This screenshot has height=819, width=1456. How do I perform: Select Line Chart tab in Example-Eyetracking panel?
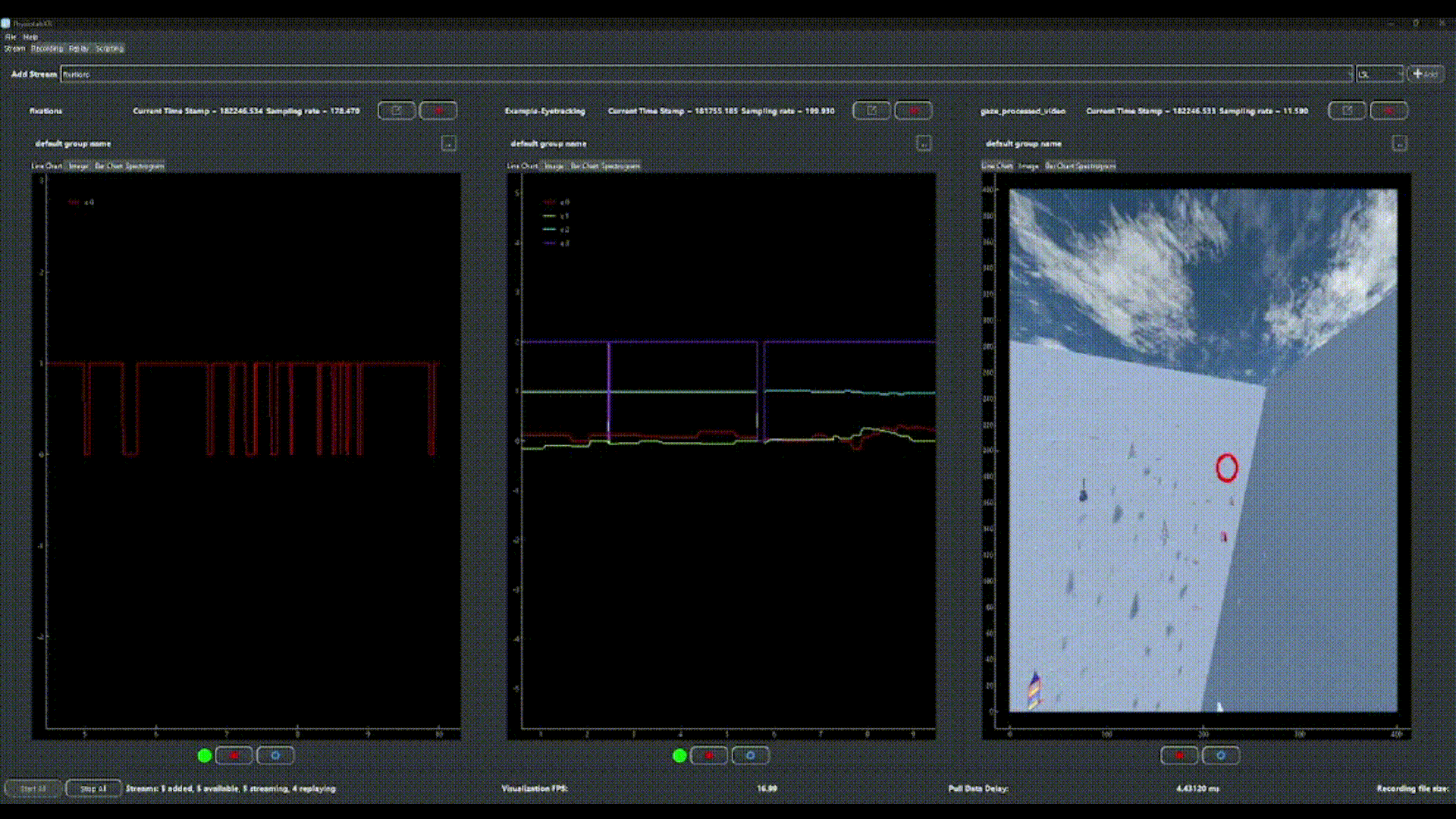(522, 166)
